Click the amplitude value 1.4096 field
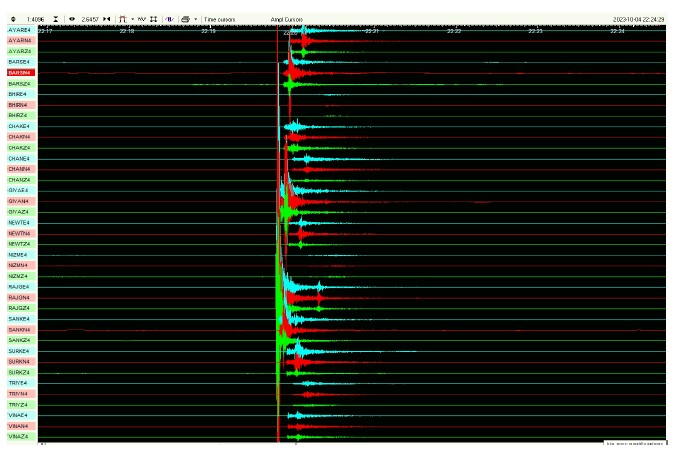677x453 pixels. point(35,19)
